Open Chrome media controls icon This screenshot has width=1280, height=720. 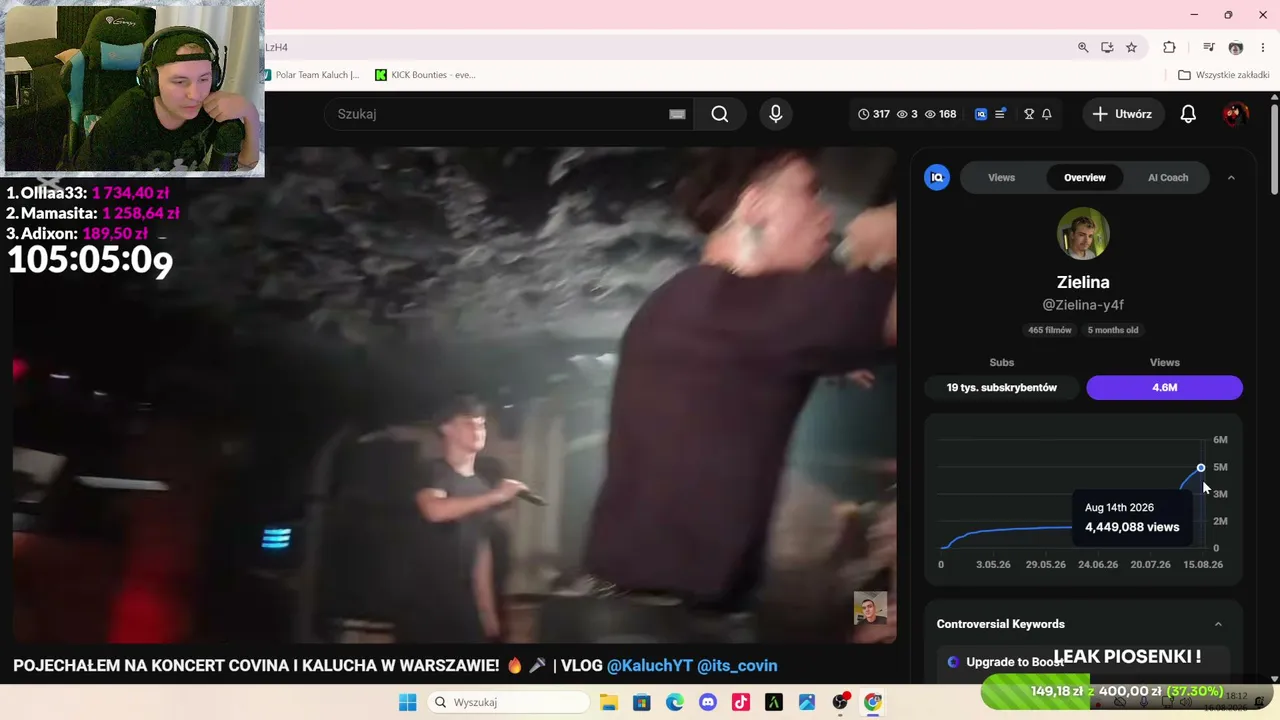pos(1209,47)
